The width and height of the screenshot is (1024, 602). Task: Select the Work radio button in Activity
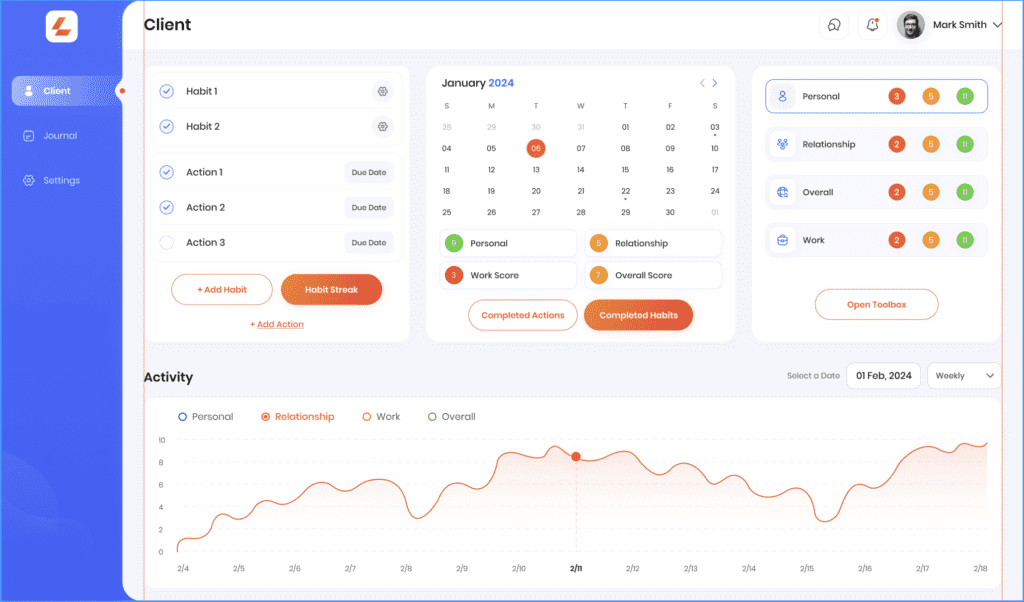click(x=367, y=417)
